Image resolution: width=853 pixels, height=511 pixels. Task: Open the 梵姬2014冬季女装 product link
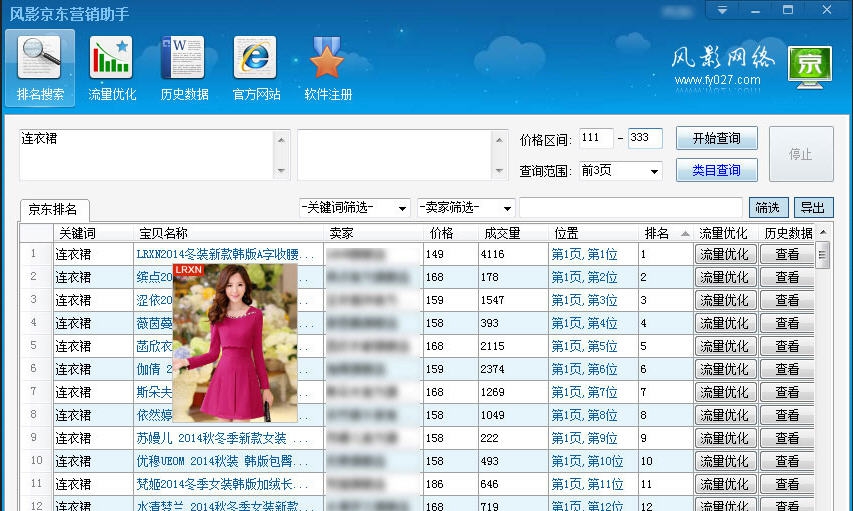pyautogui.click(x=222, y=484)
